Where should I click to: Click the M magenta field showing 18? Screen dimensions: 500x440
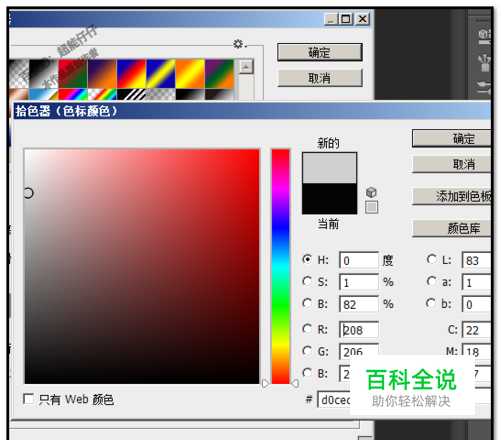click(476, 350)
